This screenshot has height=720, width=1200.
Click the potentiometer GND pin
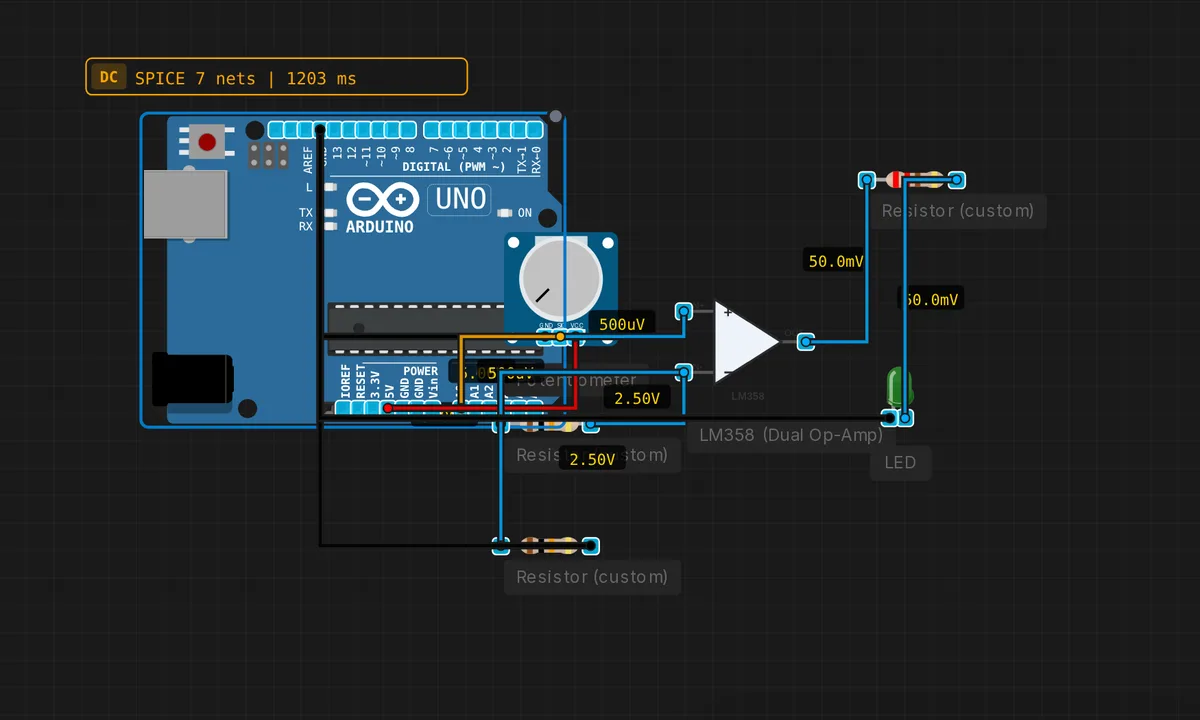(x=545, y=337)
